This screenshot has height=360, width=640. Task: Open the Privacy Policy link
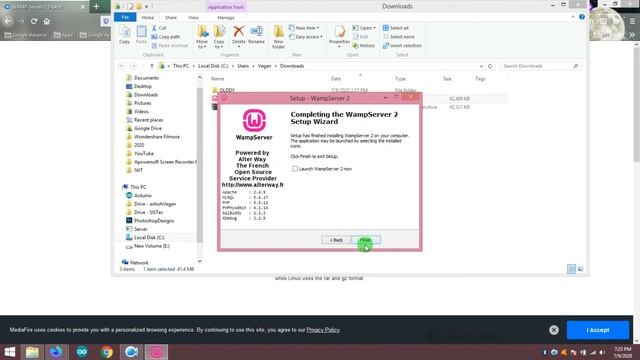point(323,330)
